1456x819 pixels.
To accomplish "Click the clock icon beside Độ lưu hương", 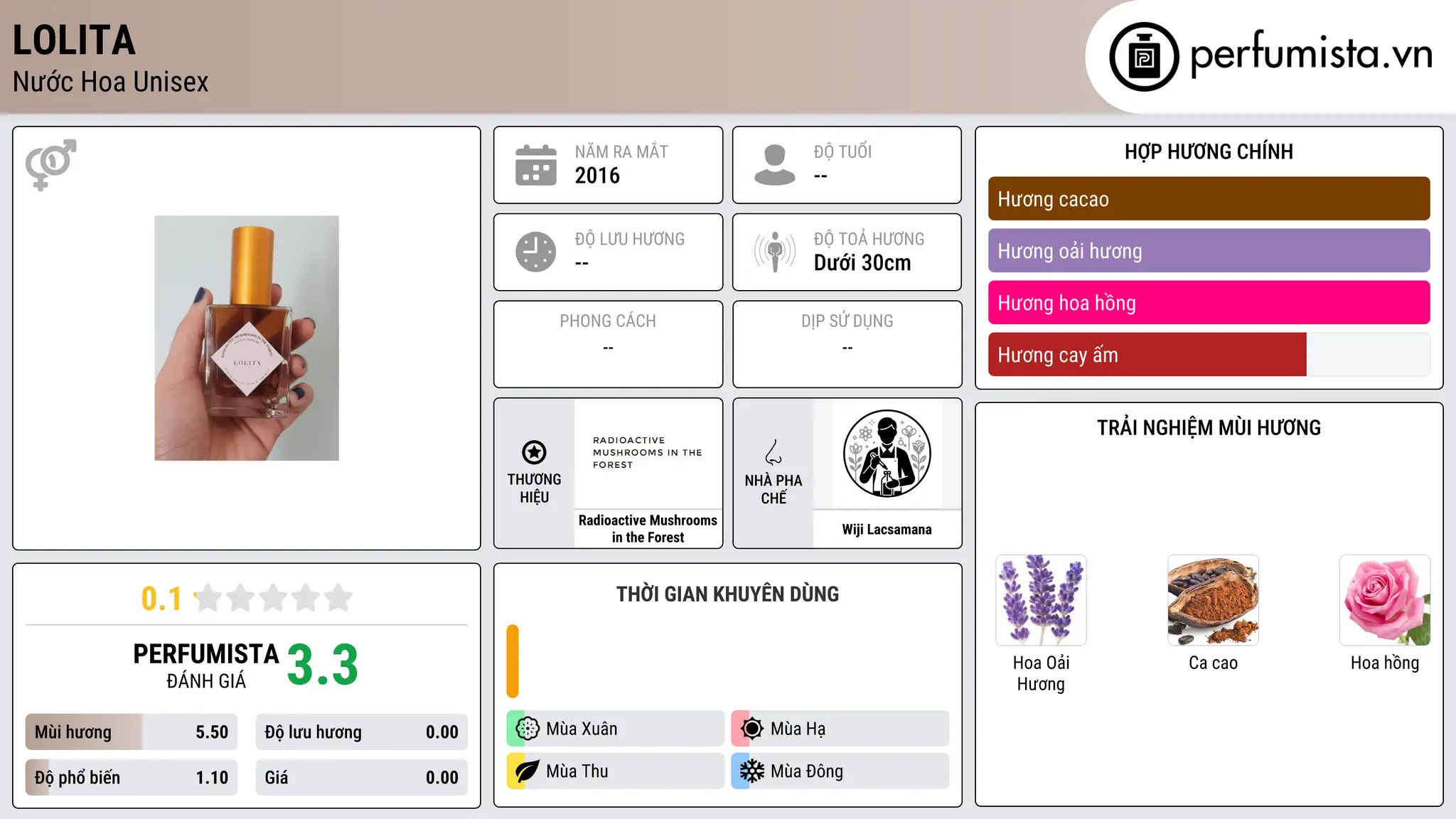I will (536, 252).
